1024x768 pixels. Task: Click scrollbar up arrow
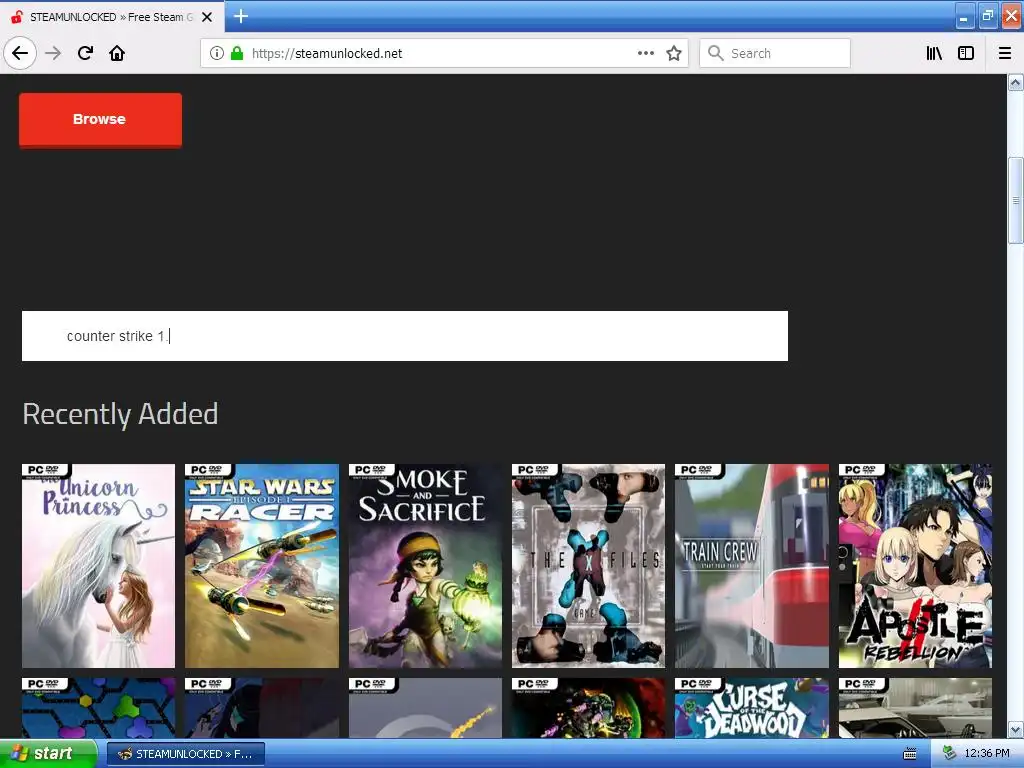[x=1015, y=82]
